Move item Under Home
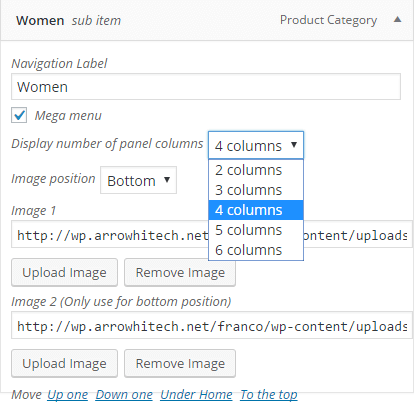Screen dimensions: 414x418 pyautogui.click(x=196, y=395)
